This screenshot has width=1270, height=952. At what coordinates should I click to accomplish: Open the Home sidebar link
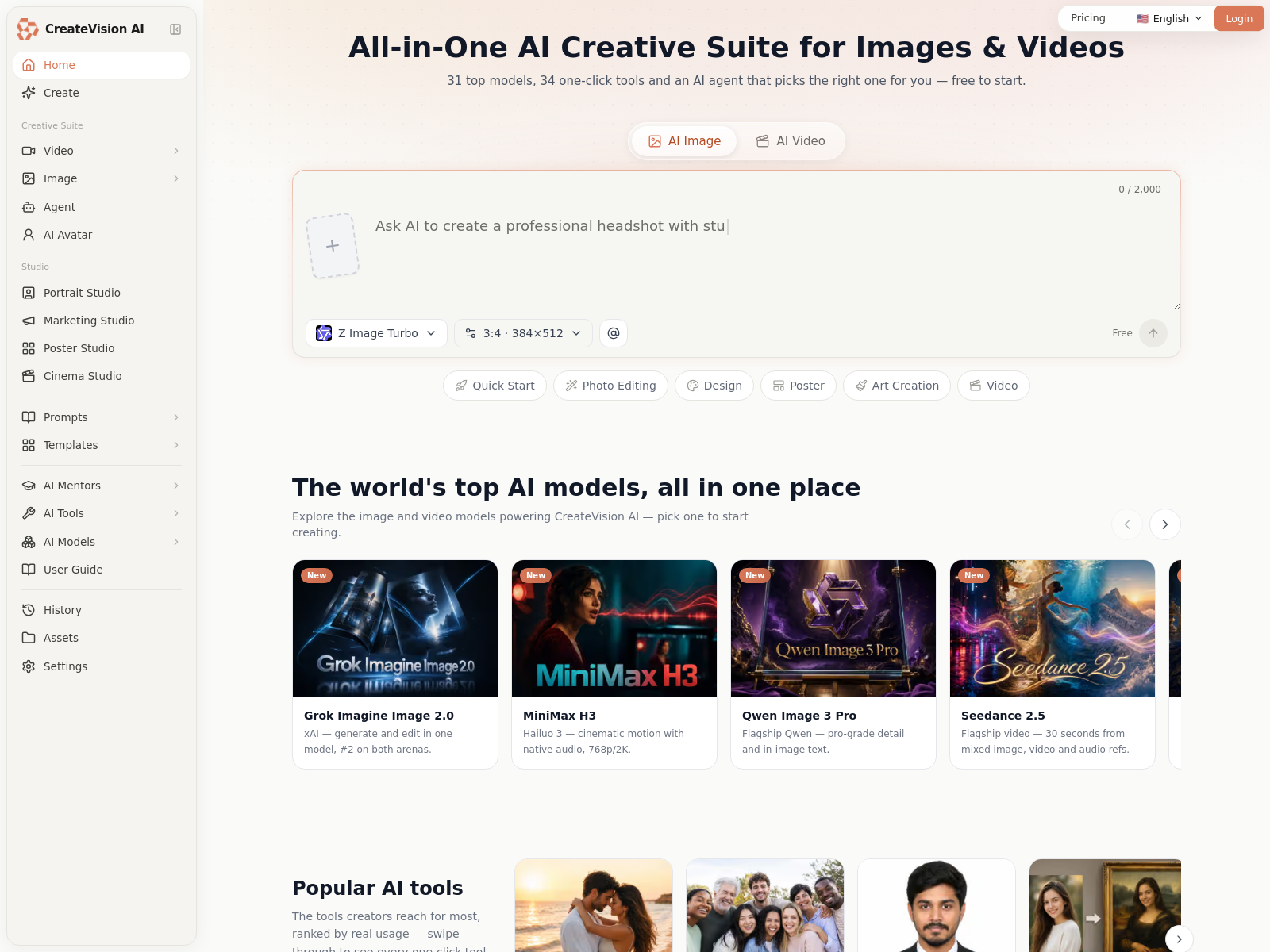tap(102, 65)
